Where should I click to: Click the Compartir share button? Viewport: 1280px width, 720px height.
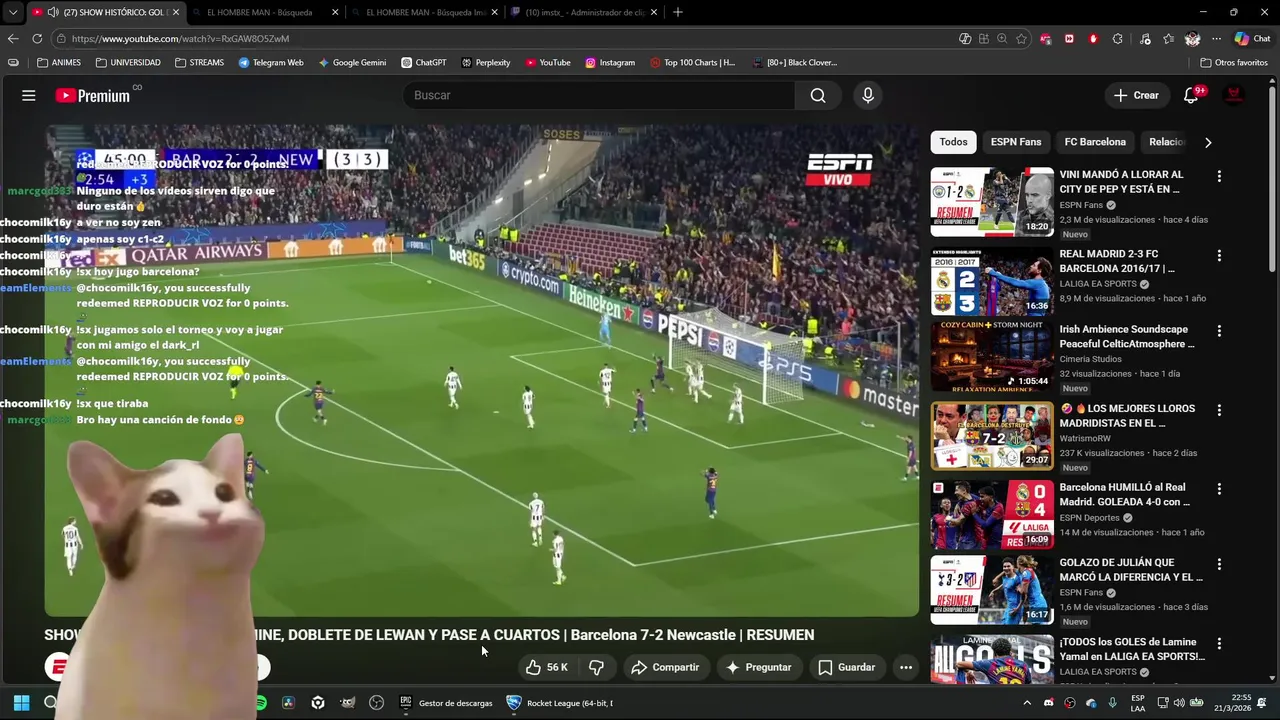point(665,667)
